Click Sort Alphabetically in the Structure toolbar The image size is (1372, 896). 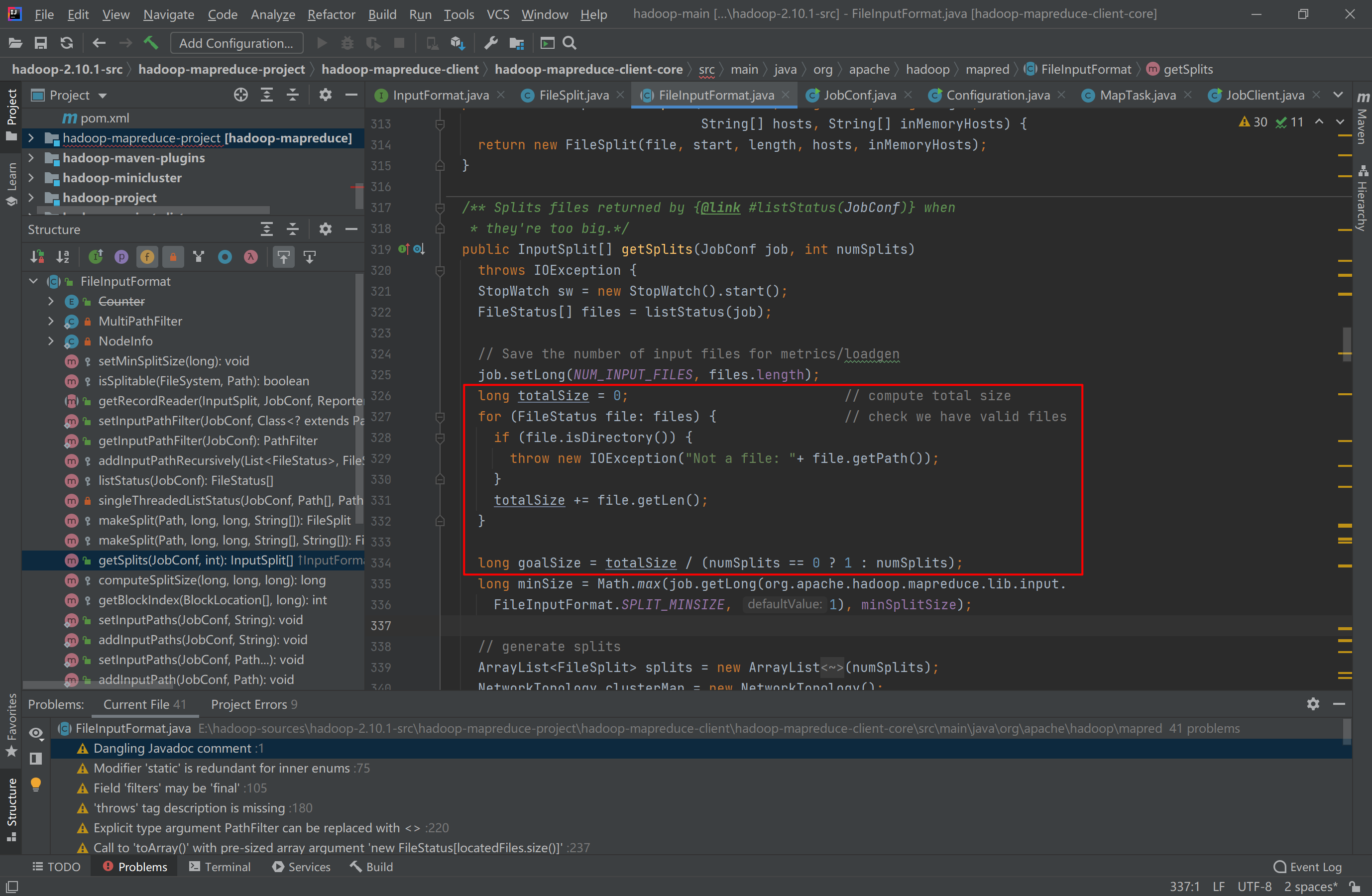62,256
